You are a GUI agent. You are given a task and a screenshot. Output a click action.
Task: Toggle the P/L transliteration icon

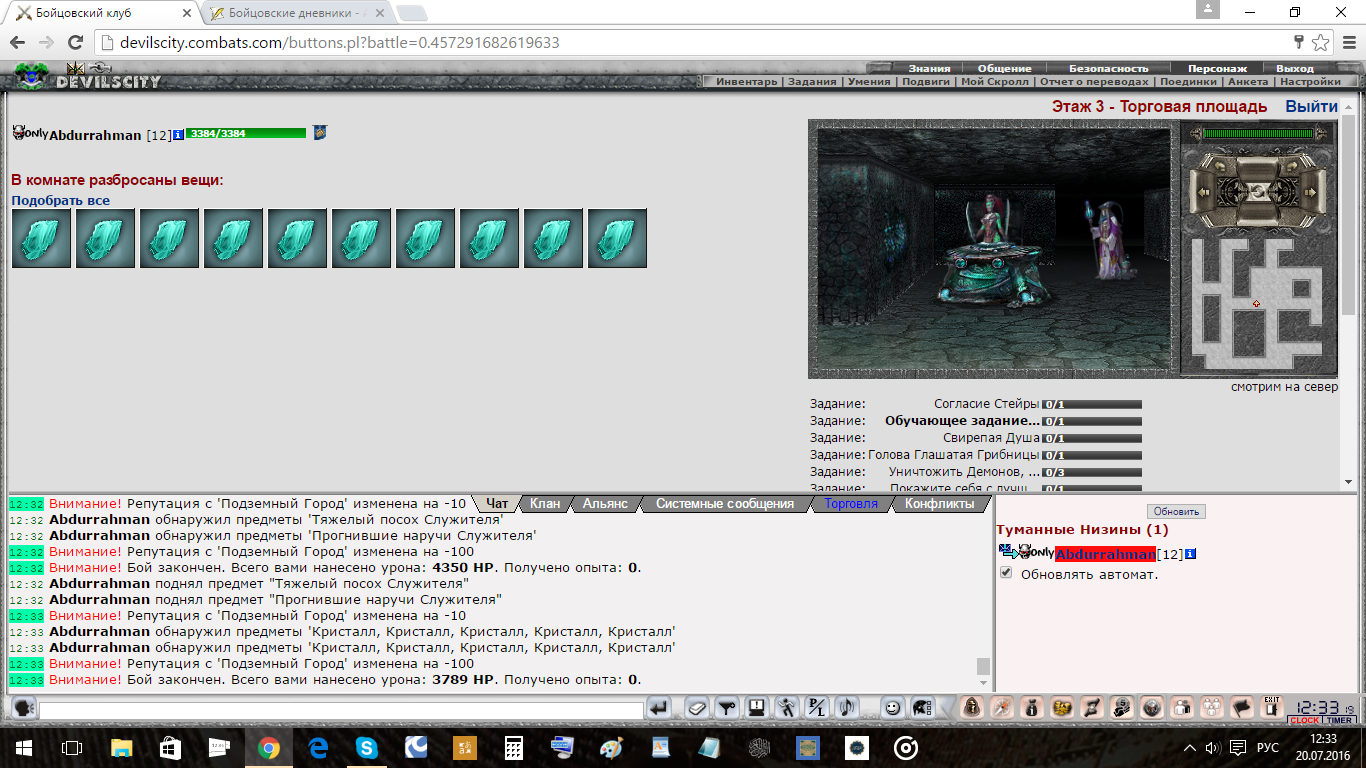click(x=816, y=707)
